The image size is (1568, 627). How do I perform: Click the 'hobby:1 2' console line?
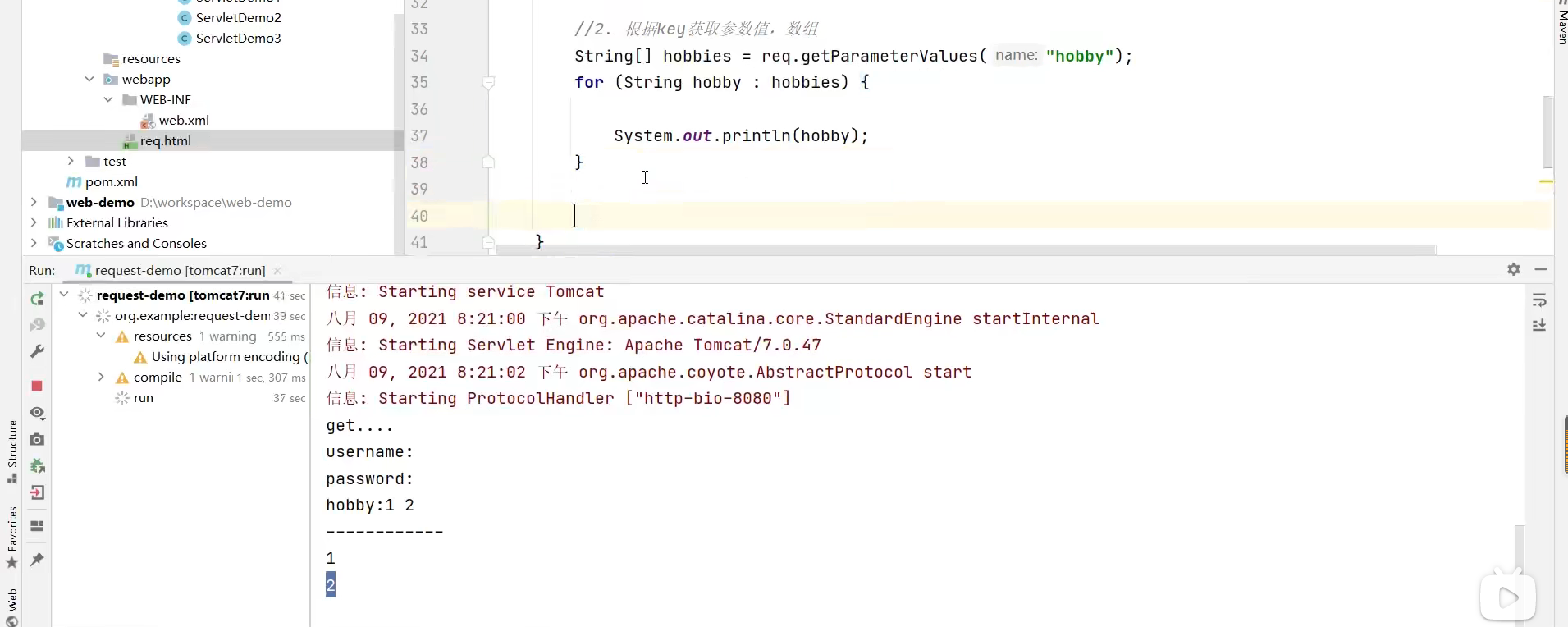click(x=370, y=506)
